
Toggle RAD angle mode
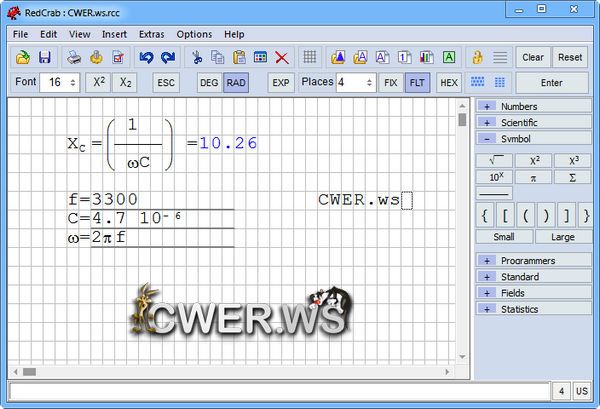click(x=236, y=83)
